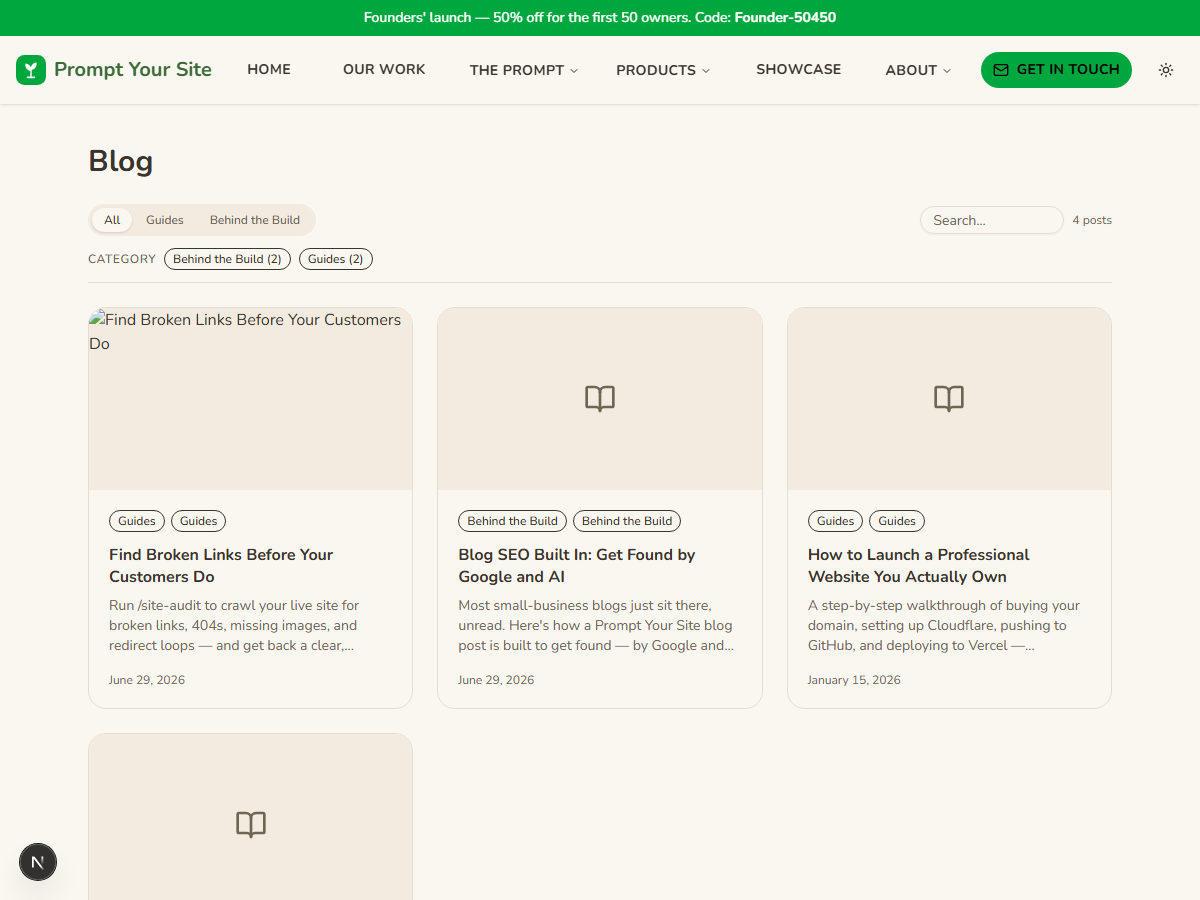Open the Showcase nav item
This screenshot has height=900, width=1200.
click(x=798, y=70)
